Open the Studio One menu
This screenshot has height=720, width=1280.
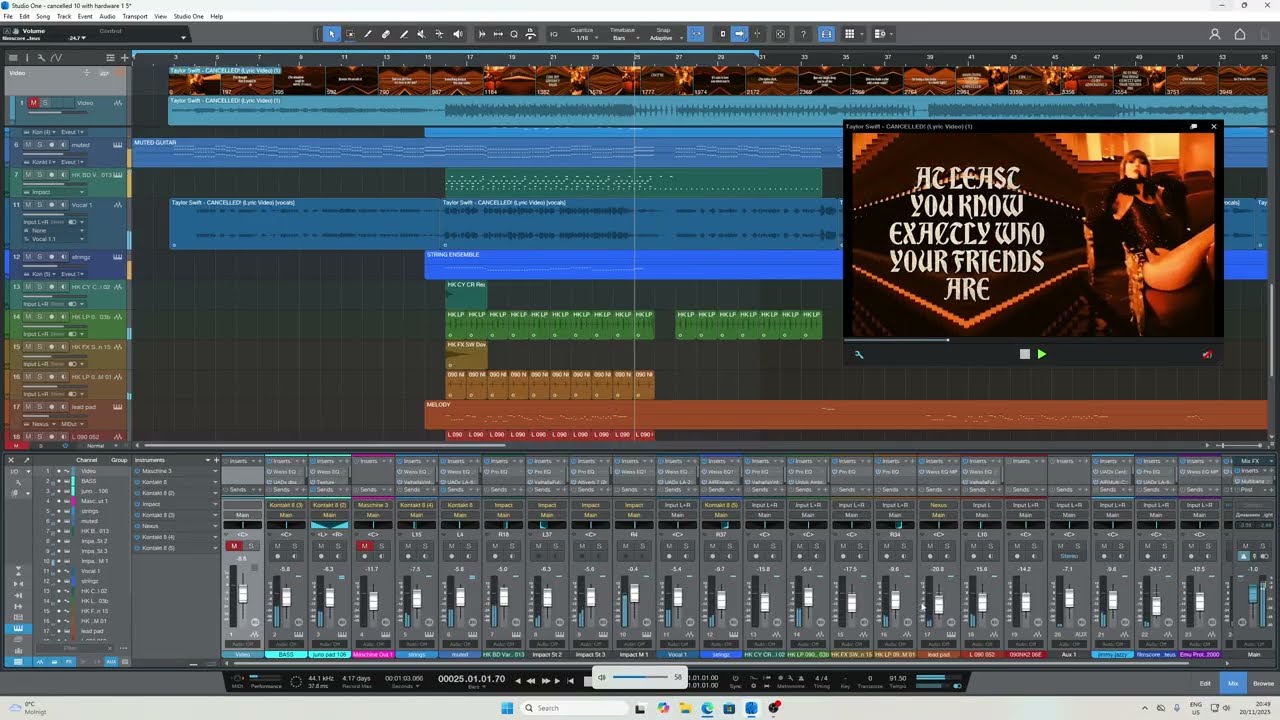(188, 16)
